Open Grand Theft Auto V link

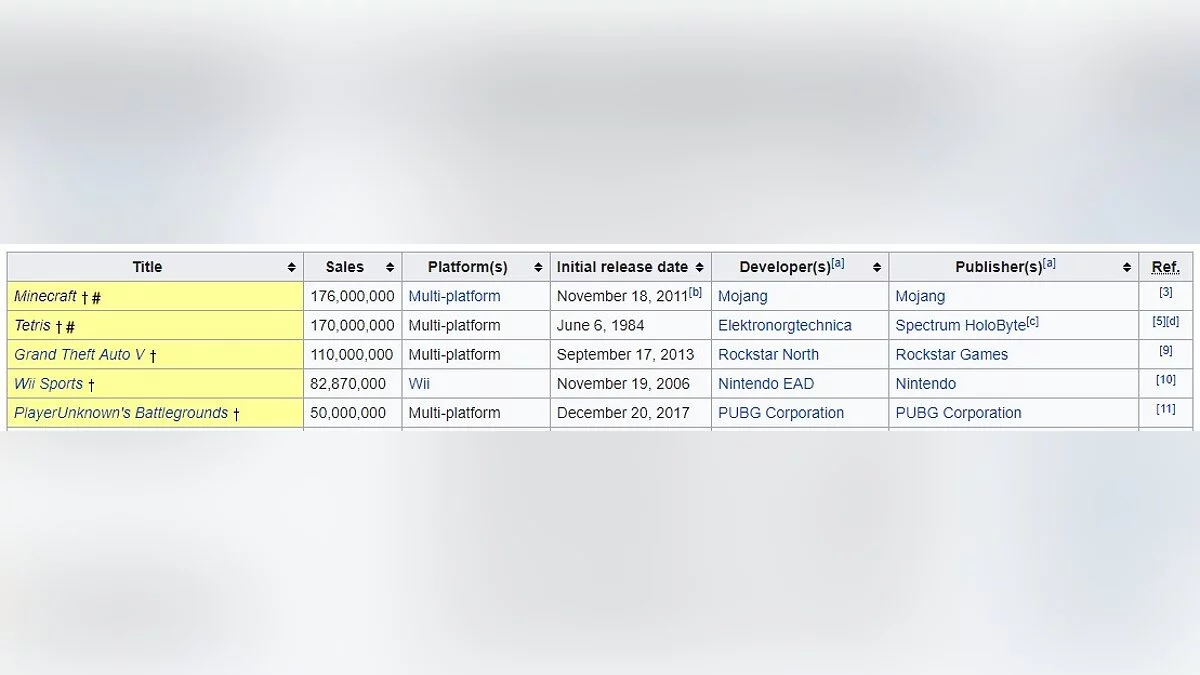79,354
